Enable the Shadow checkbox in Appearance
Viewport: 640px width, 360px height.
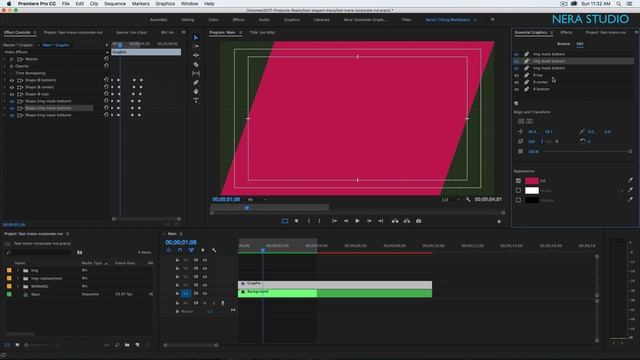coord(518,200)
